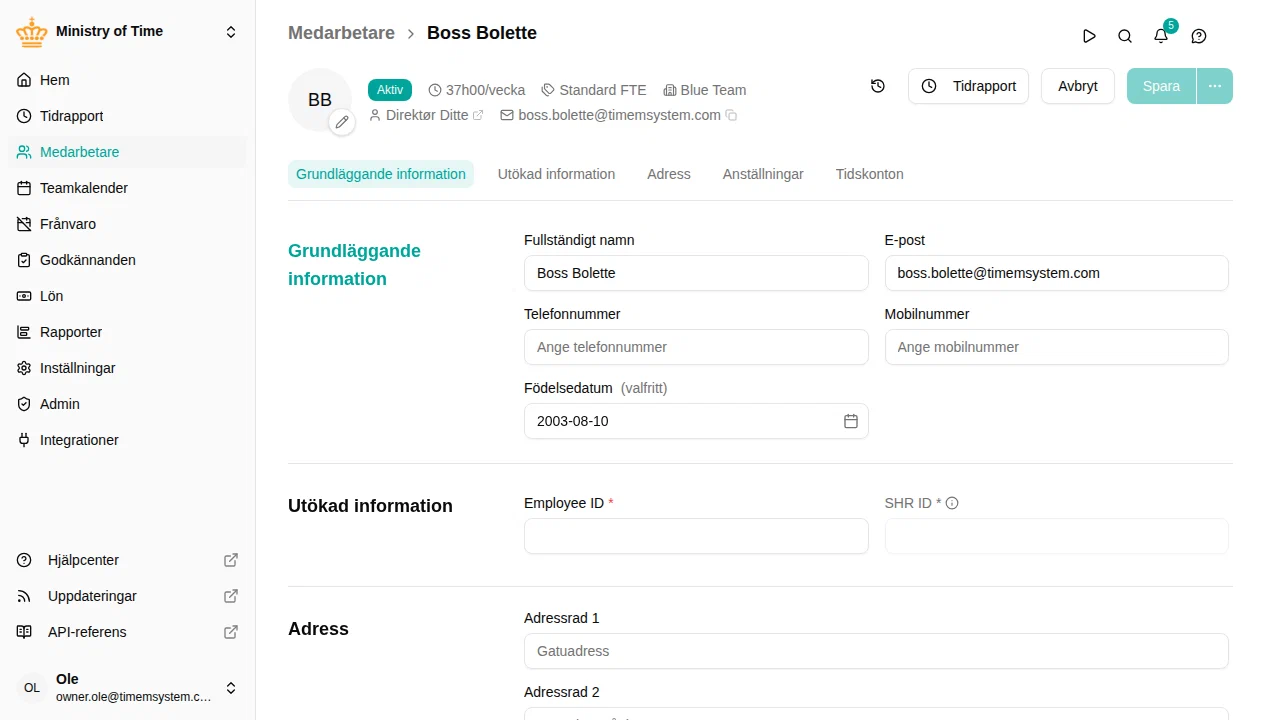This screenshot has width=1280, height=720.
Task: Click the history clock icon near Tidrapport
Action: click(878, 86)
